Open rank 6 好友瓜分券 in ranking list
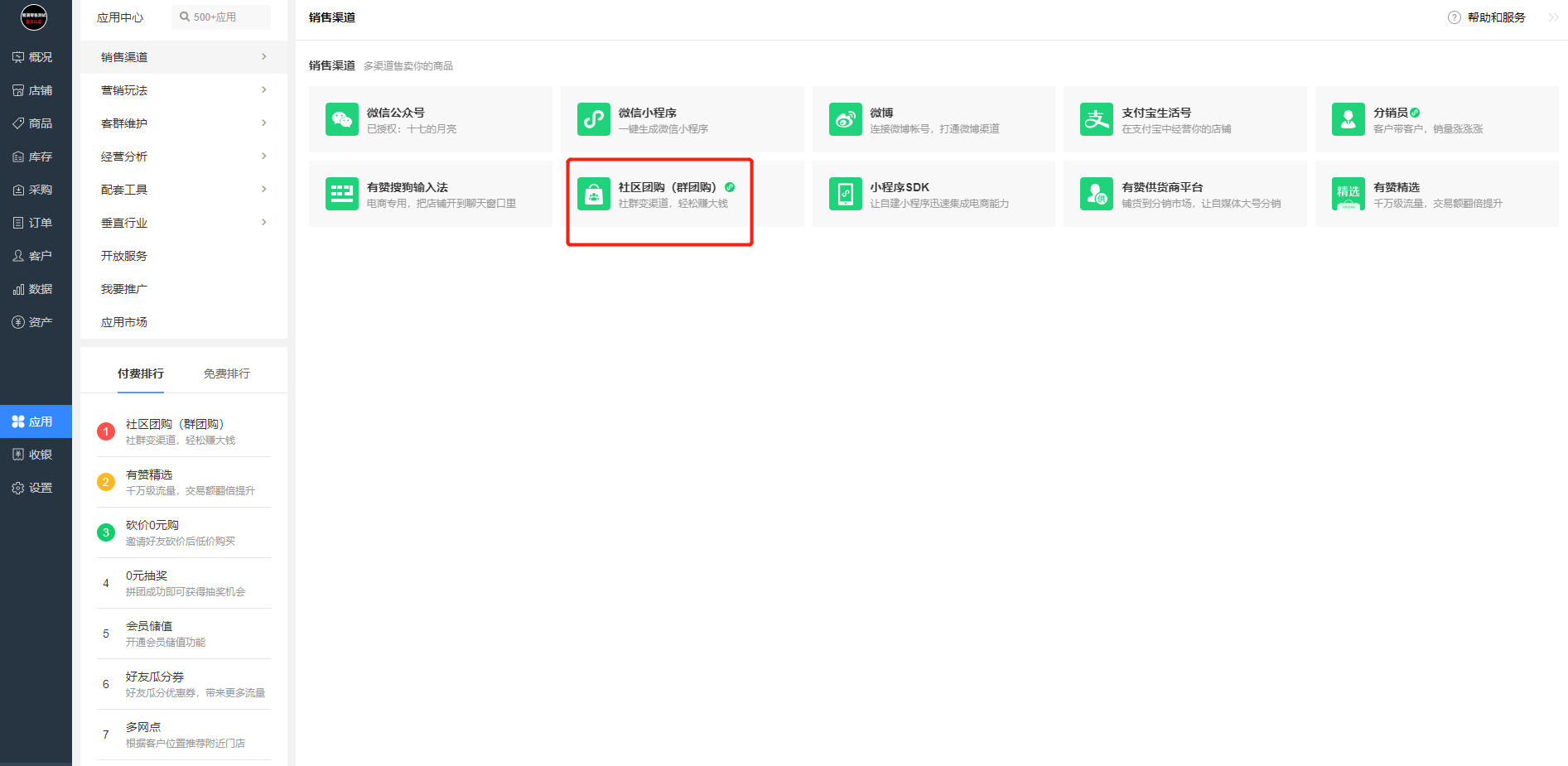Viewport: 1568px width, 766px height. click(184, 684)
